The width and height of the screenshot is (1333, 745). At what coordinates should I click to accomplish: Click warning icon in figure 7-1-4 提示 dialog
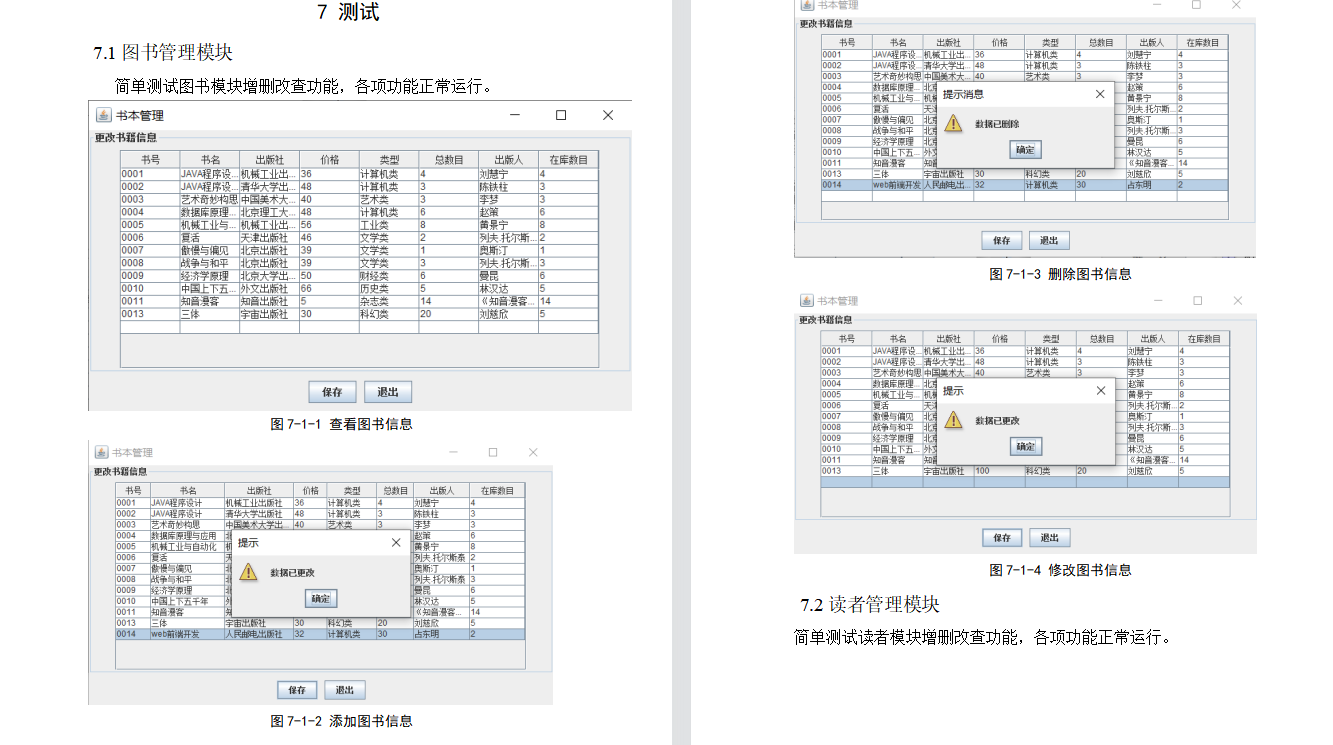(x=954, y=420)
